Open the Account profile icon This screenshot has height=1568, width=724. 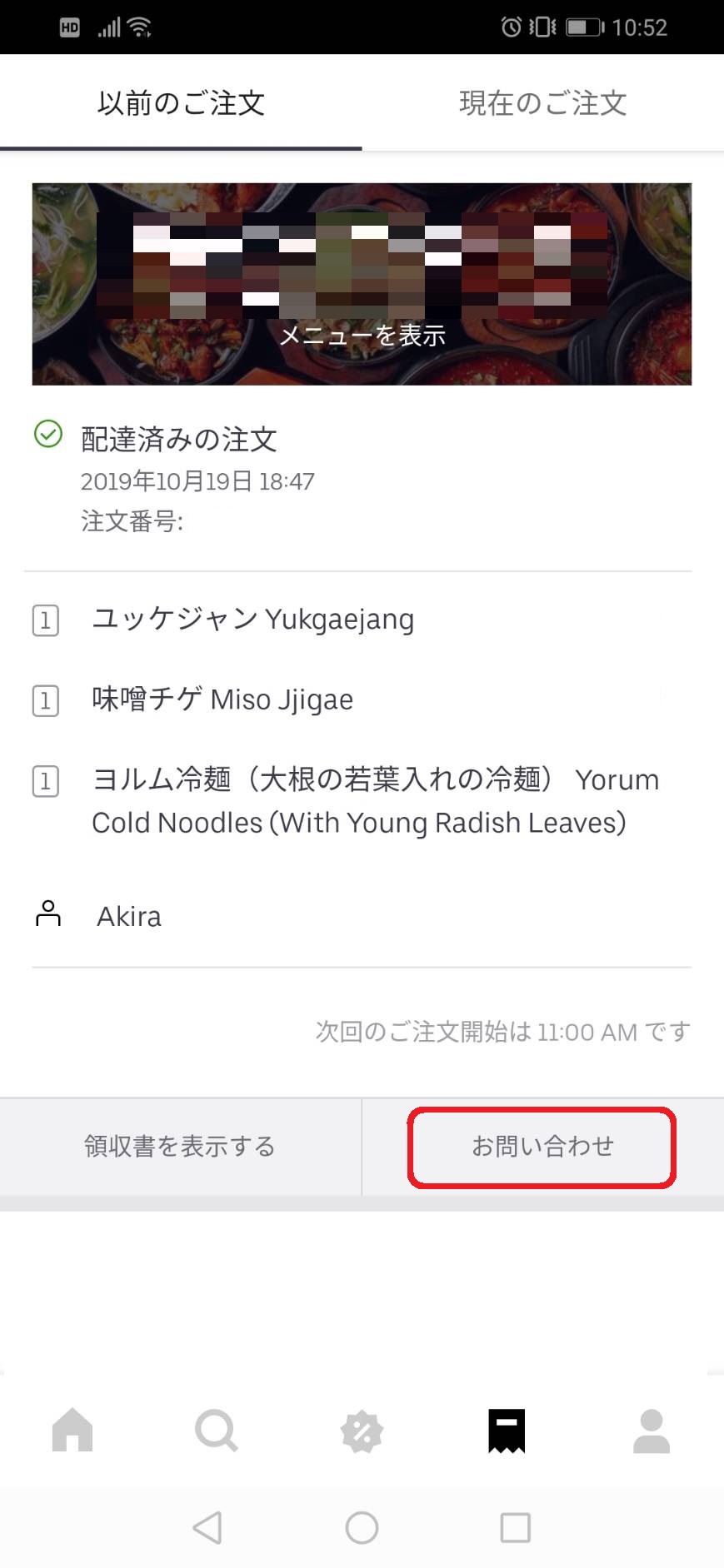(x=652, y=1431)
